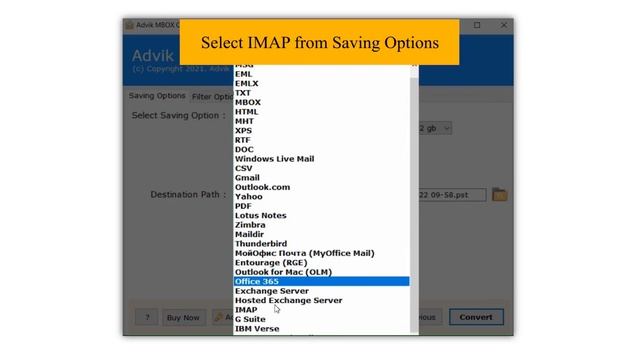Select MBOX format entry
Screen dimensions: 640x360
[x=322, y=102]
